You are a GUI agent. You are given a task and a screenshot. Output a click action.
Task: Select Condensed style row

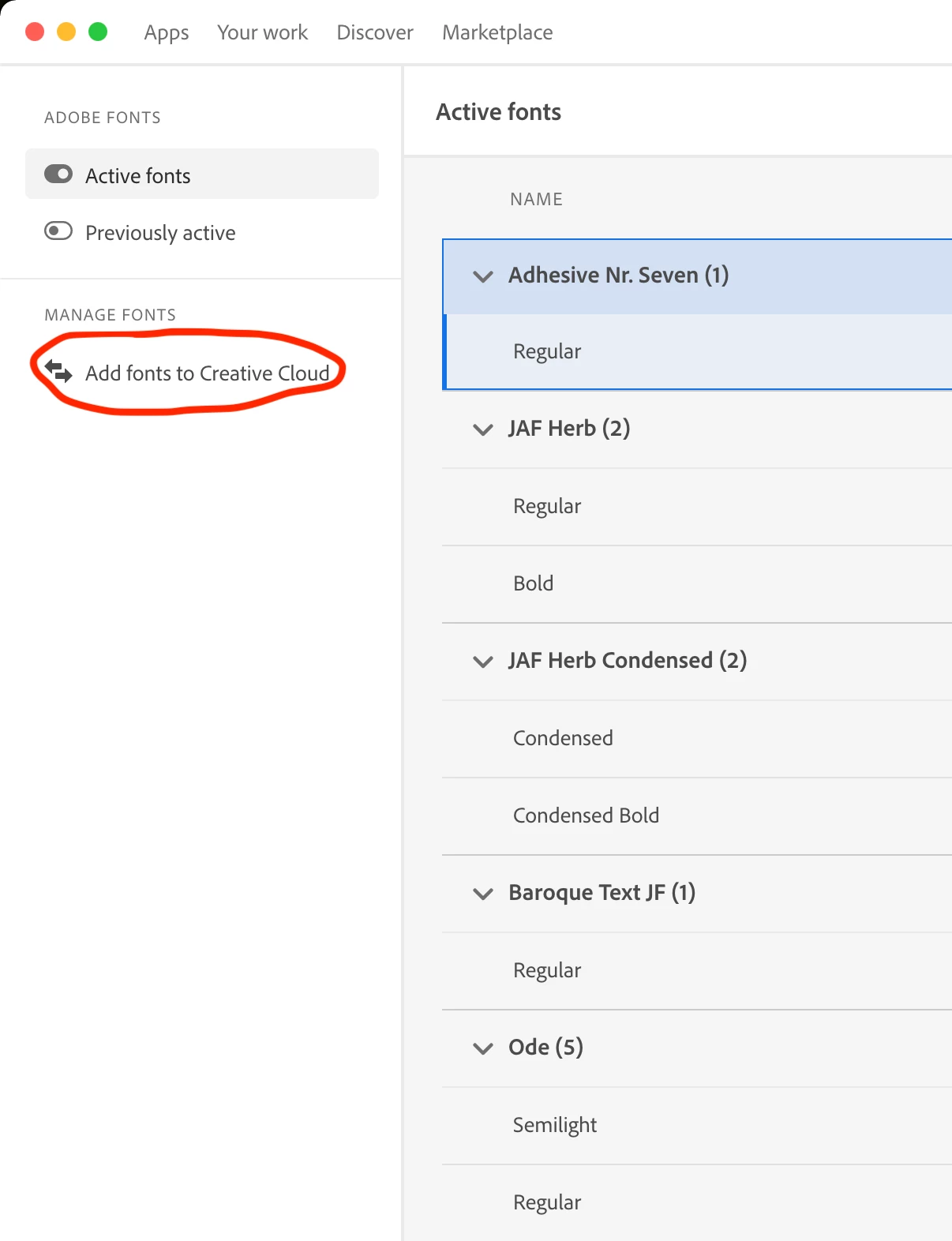pyautogui.click(x=697, y=738)
